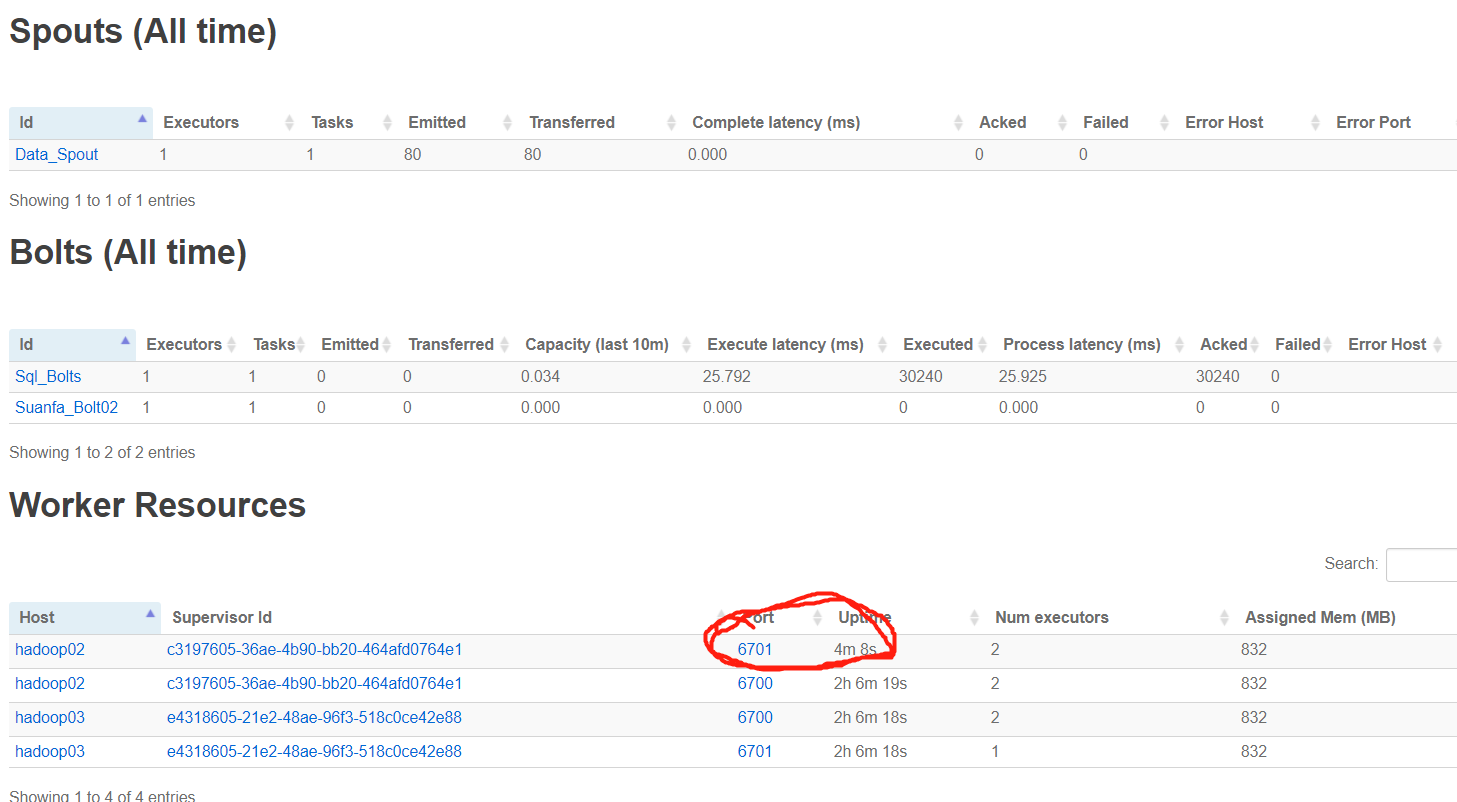Open port 6701 link with 4m 8s uptime
The width and height of the screenshot is (1457, 802).
point(755,649)
